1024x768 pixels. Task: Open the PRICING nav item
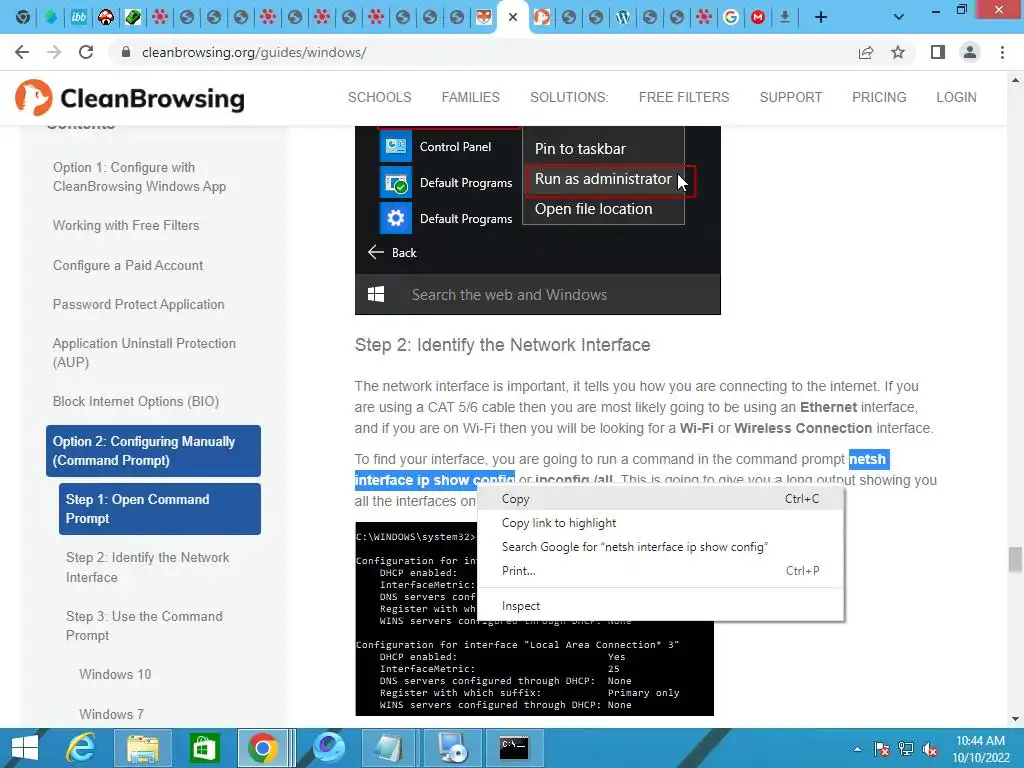pyautogui.click(x=879, y=97)
